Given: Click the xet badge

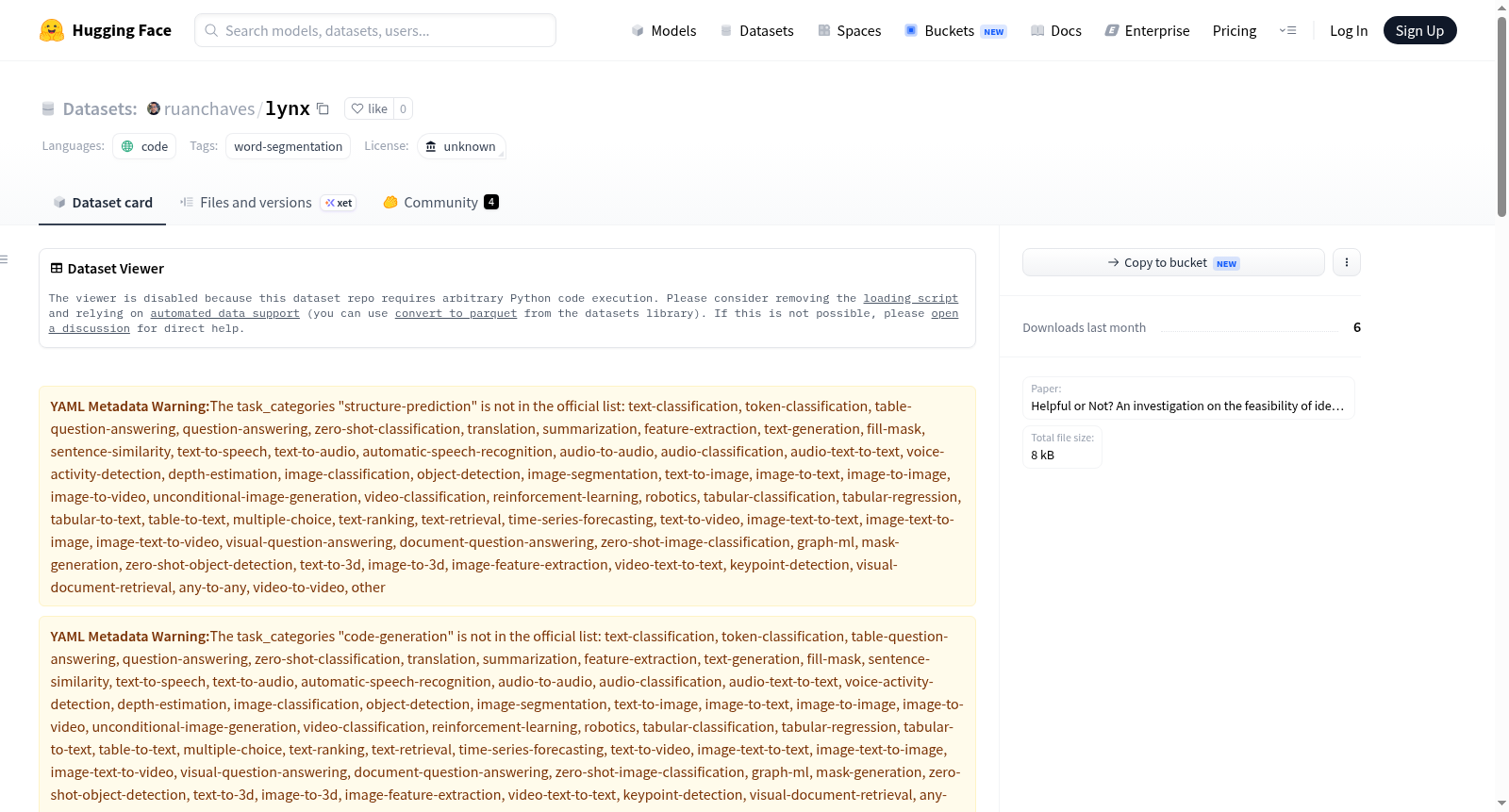Looking at the screenshot, I should (x=339, y=203).
